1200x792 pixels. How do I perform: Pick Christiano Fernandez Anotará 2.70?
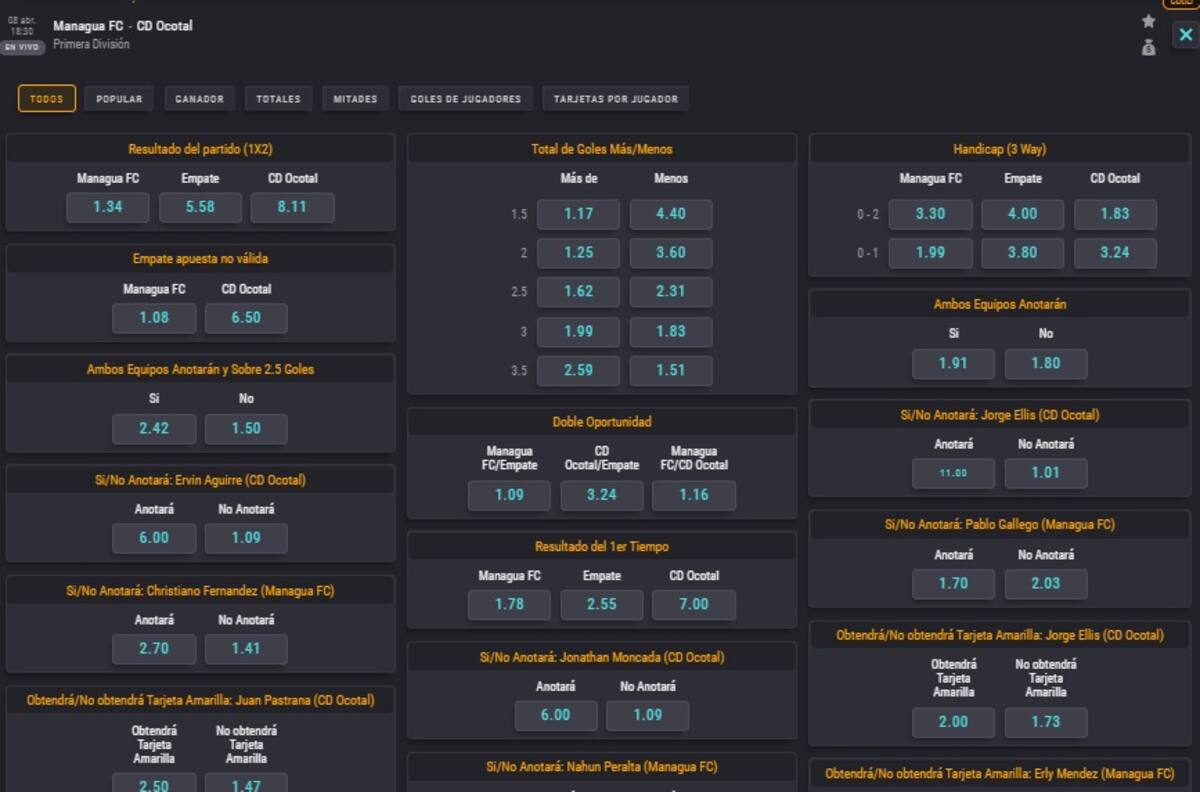point(154,649)
